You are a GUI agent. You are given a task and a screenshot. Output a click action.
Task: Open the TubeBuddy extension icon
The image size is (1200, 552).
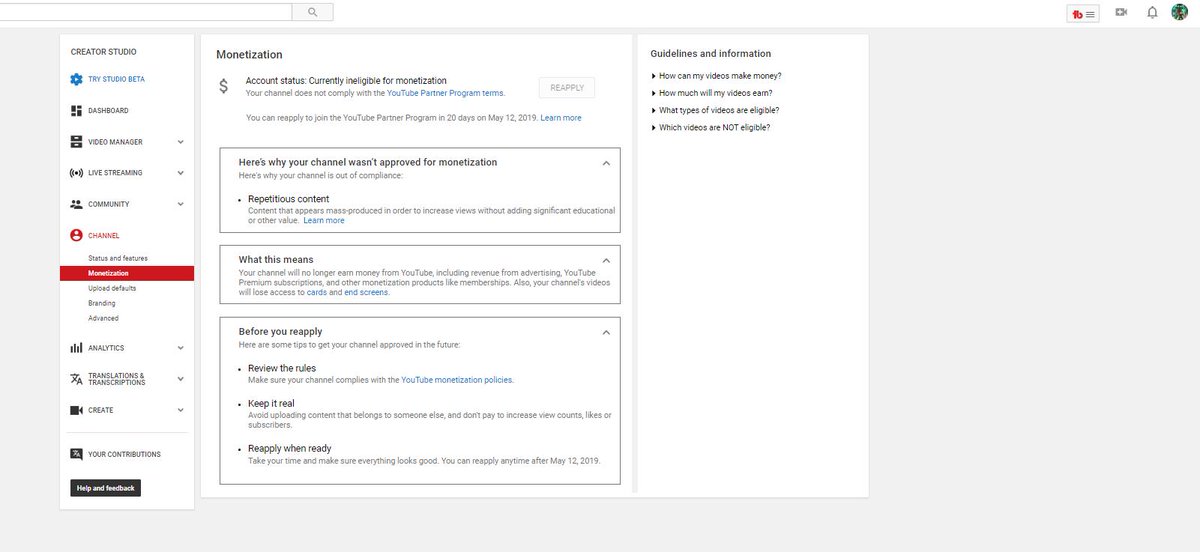pyautogui.click(x=1083, y=13)
